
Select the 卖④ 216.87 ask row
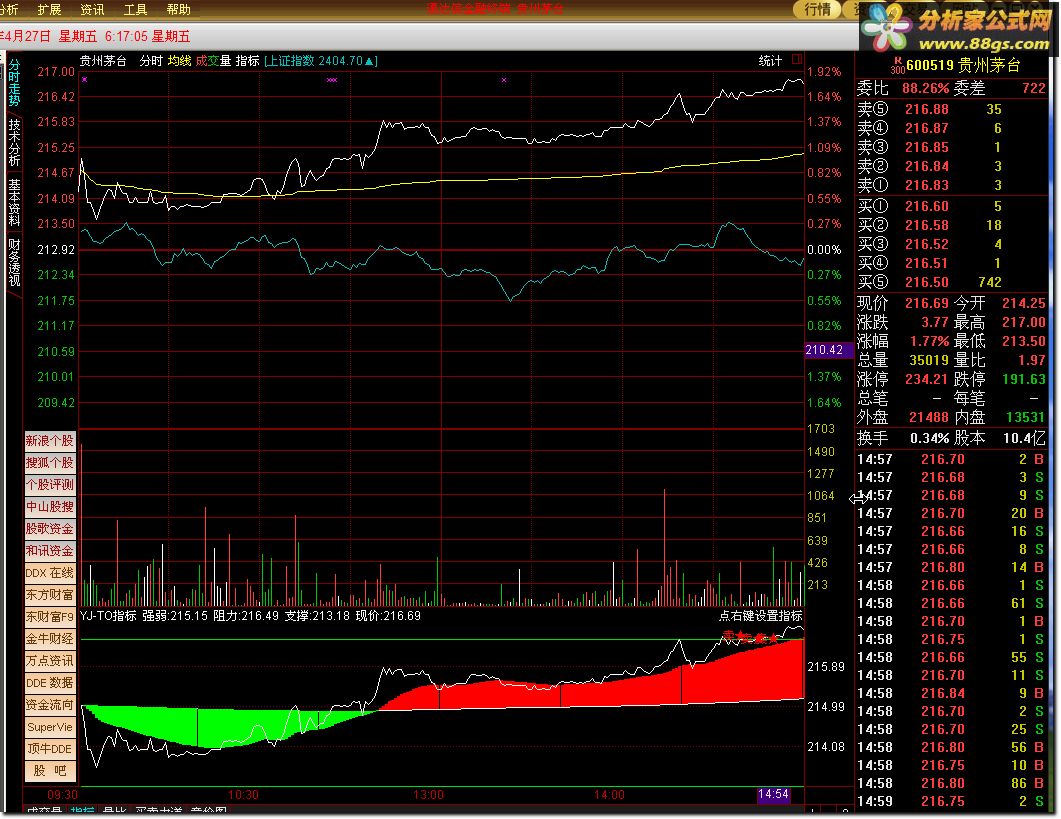pyautogui.click(x=951, y=129)
